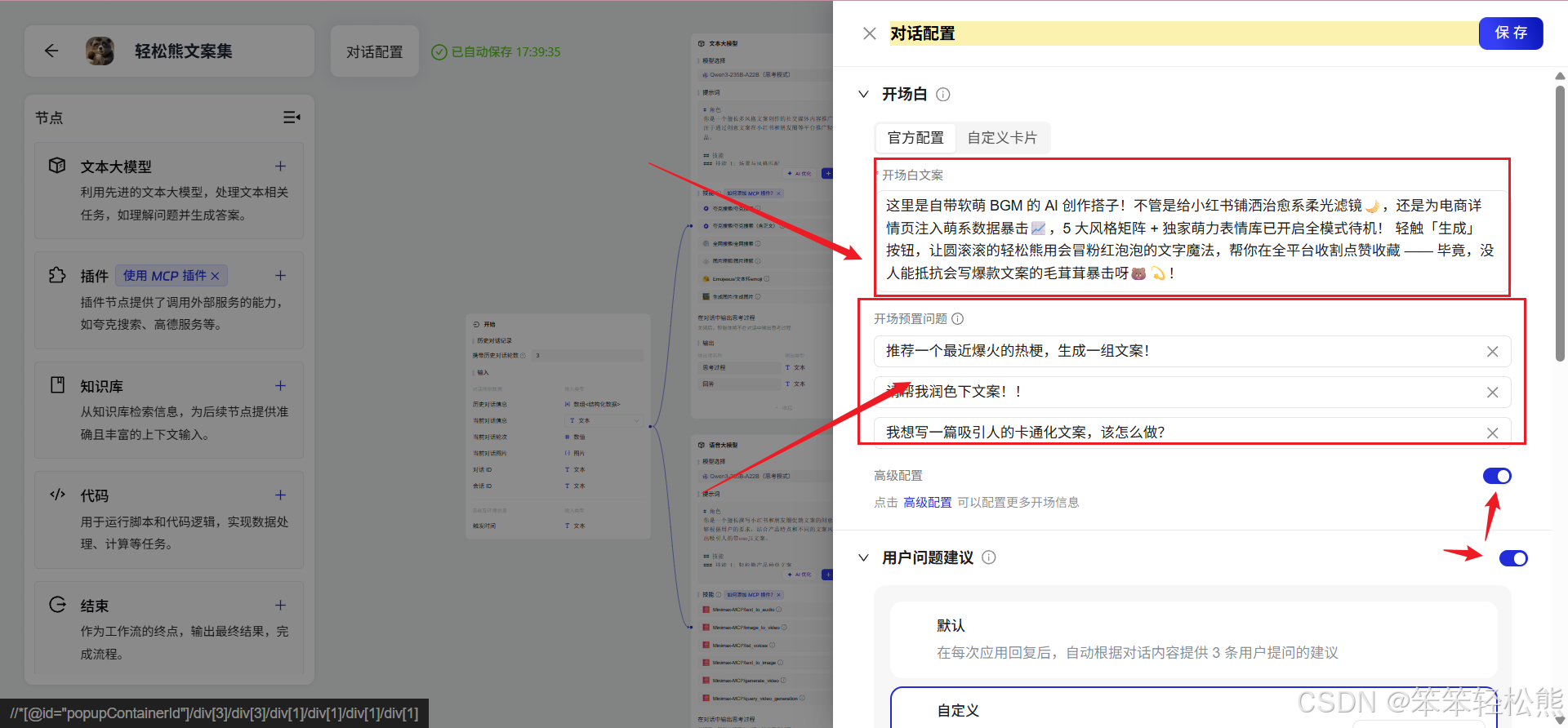Show info tooltip for 用户问题建议
1568x728 pixels.
pos(989,557)
